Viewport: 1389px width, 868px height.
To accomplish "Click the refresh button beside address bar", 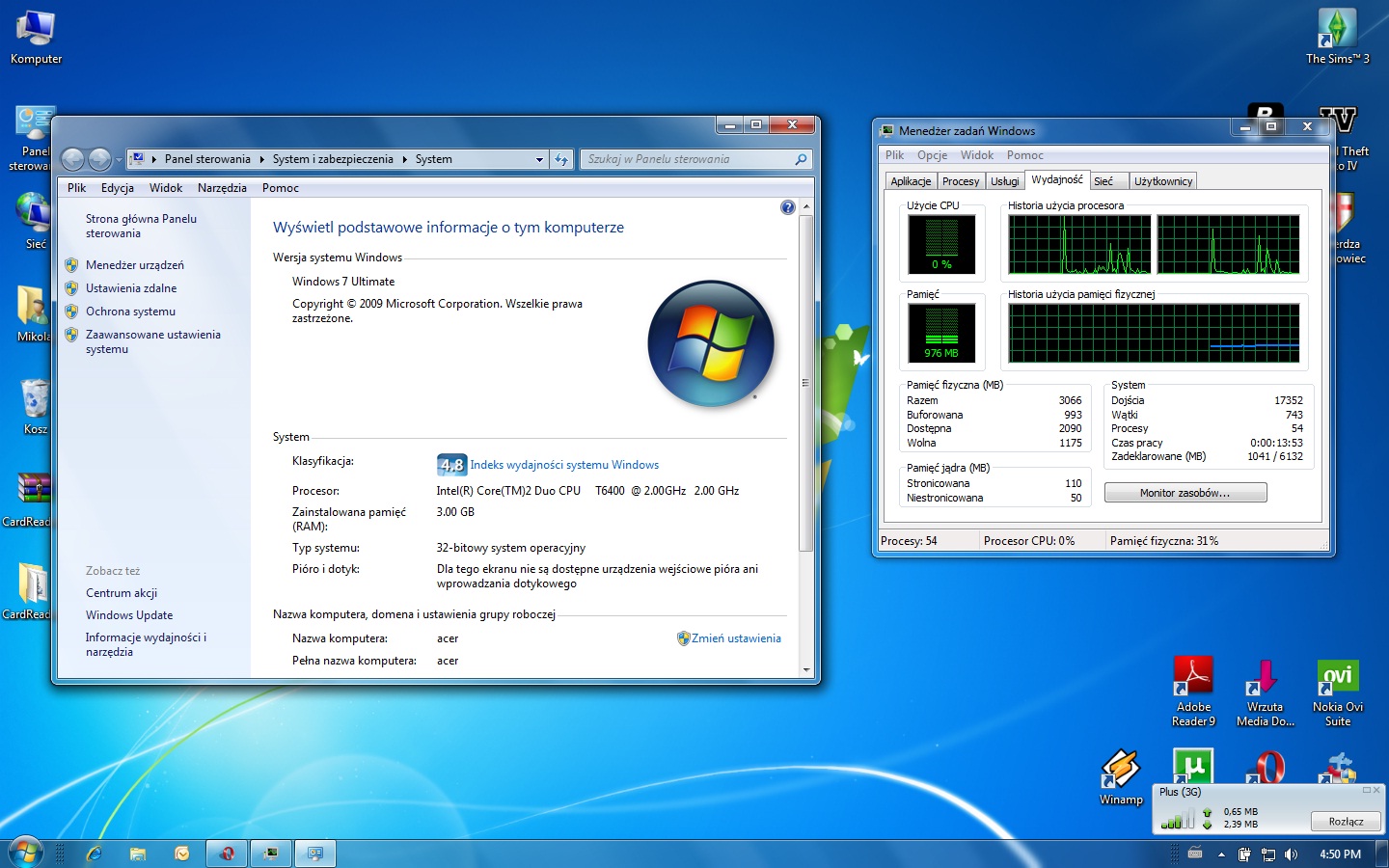I will (562, 159).
